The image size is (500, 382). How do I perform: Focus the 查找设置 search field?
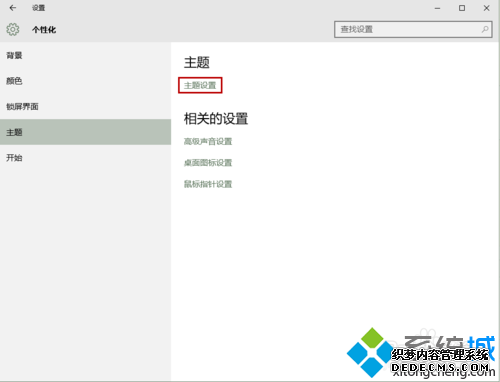(x=413, y=29)
